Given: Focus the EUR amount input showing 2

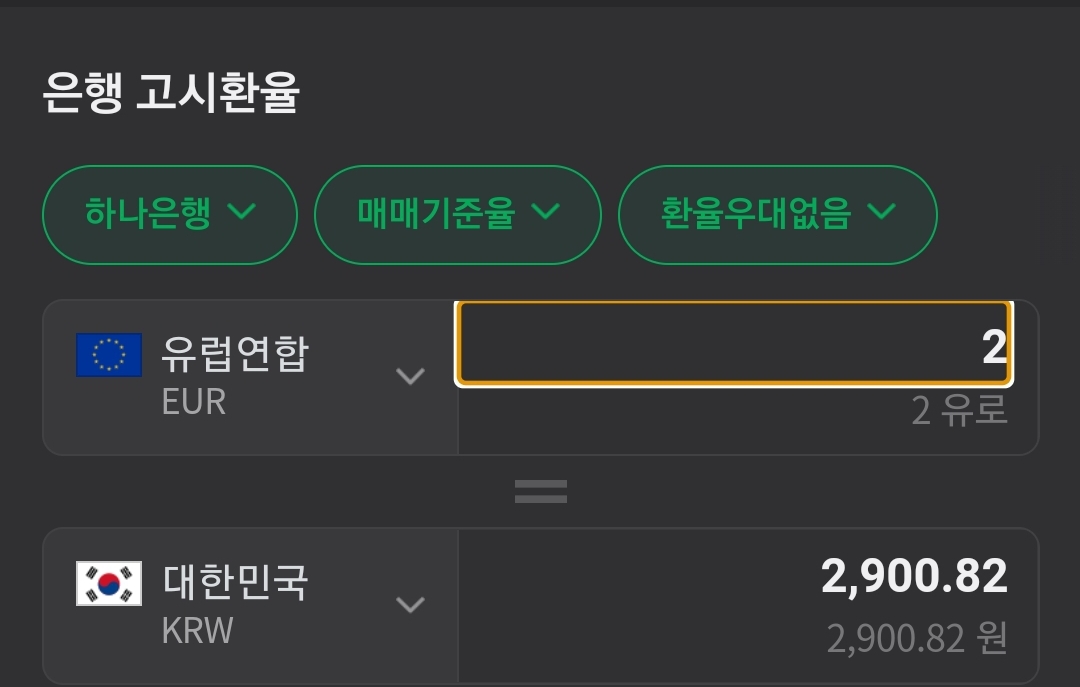Looking at the screenshot, I should [x=734, y=345].
